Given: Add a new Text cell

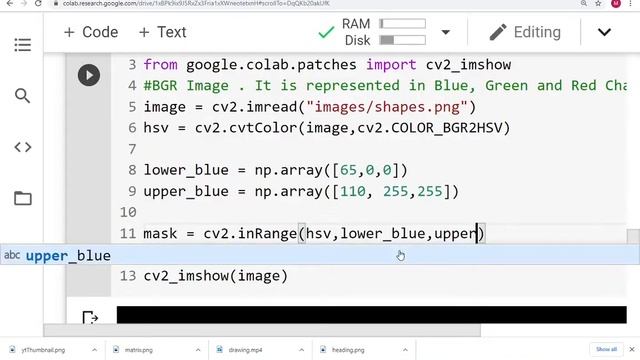Looking at the screenshot, I should (162, 32).
